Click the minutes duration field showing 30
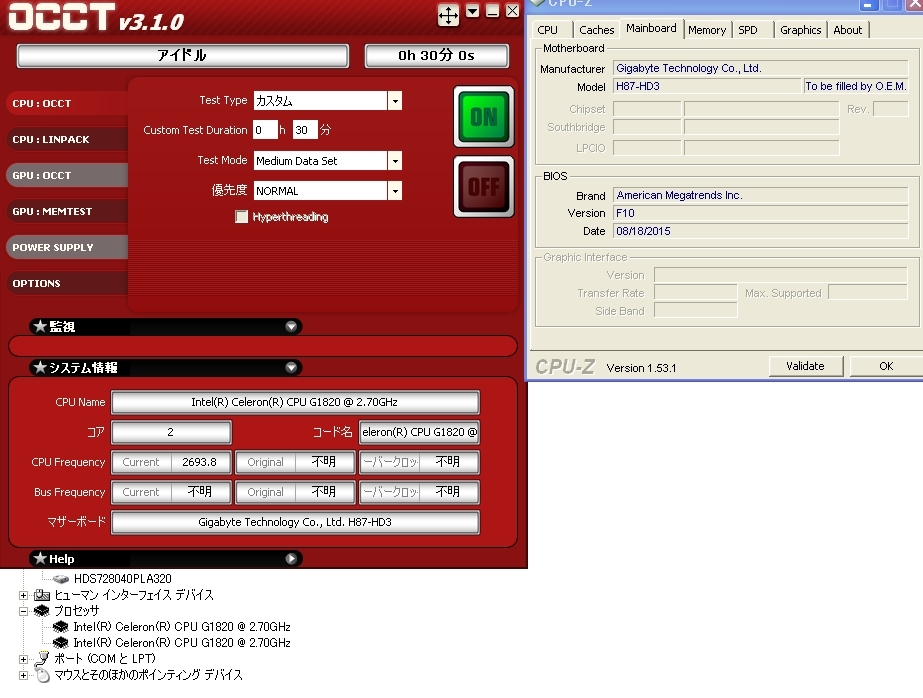The width and height of the screenshot is (923, 698). pos(305,130)
